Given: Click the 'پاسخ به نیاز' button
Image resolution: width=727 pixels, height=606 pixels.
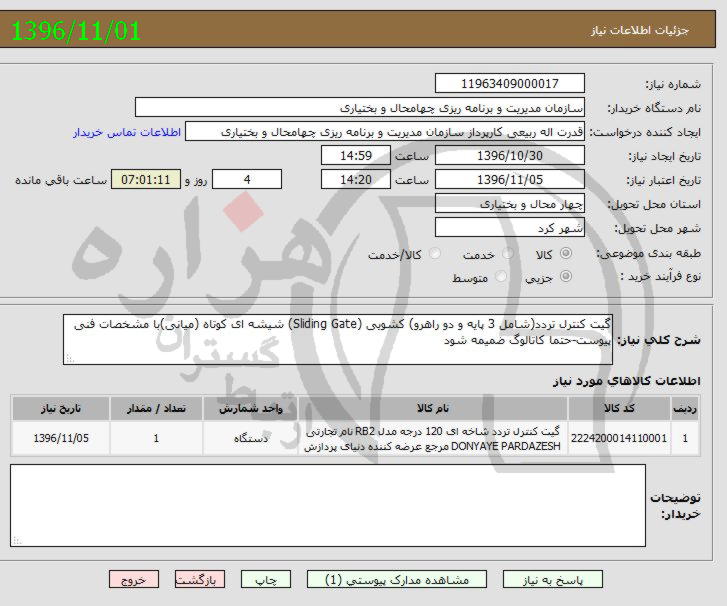Looking at the screenshot, I should (553, 580).
